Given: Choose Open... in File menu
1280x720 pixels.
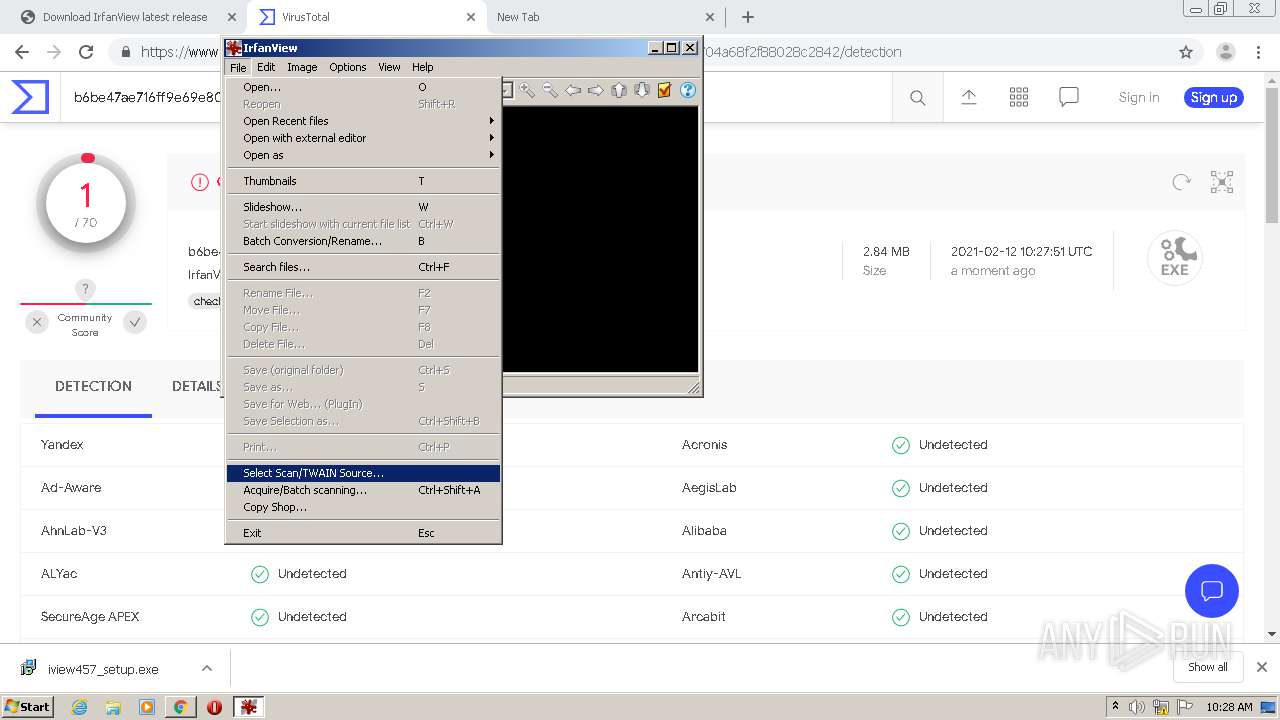Looking at the screenshot, I should [x=363, y=87].
